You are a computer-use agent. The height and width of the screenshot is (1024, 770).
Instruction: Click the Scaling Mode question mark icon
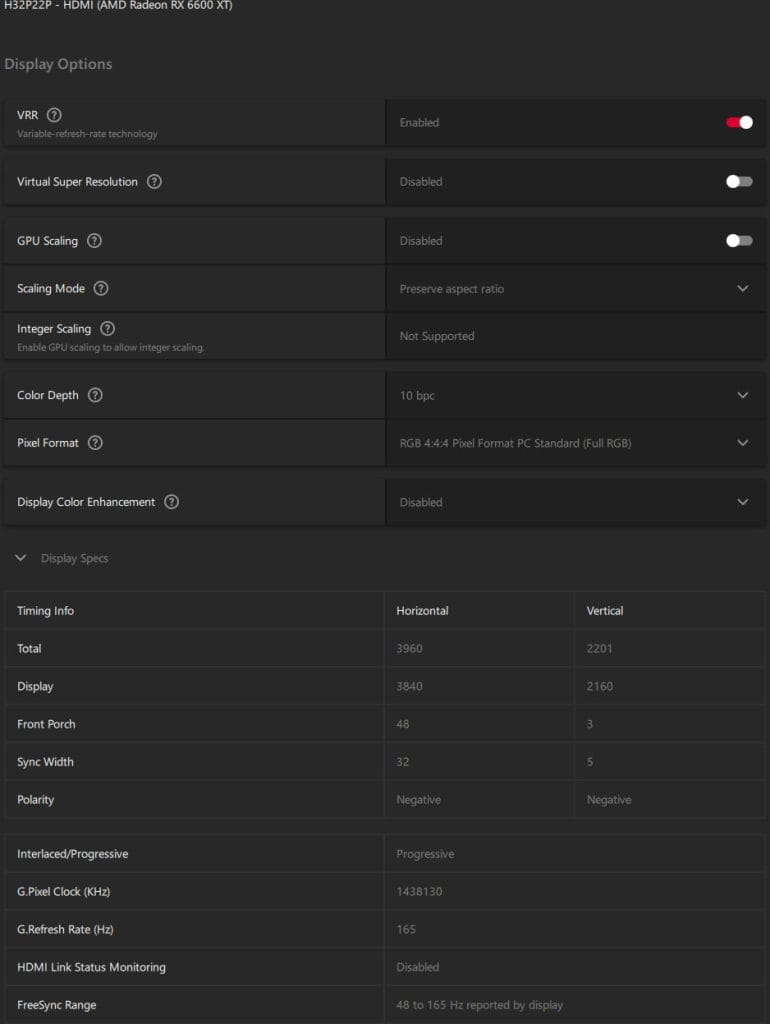[101, 289]
